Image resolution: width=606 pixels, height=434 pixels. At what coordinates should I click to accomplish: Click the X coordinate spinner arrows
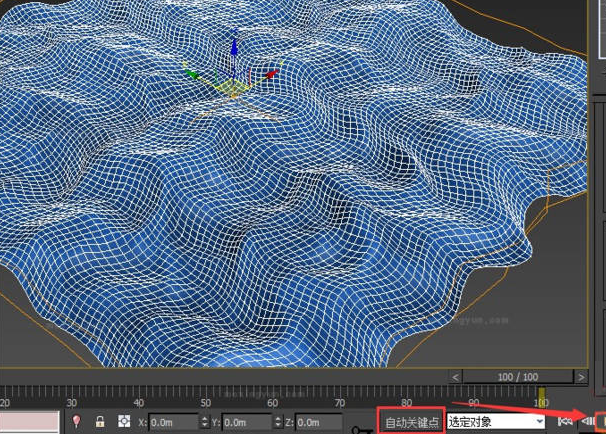pos(204,422)
